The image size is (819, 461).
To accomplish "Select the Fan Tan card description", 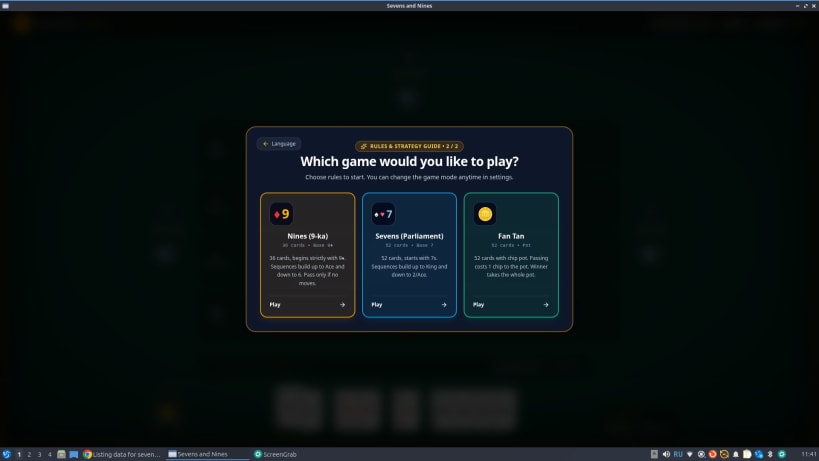I will coord(511,266).
